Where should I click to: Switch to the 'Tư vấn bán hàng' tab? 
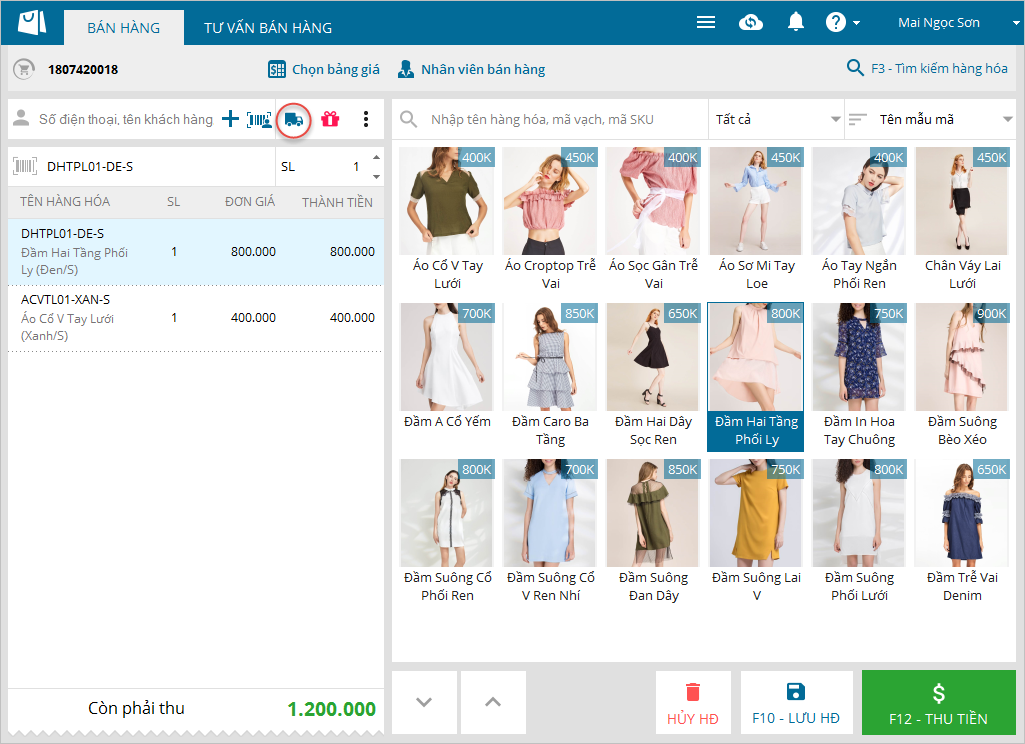click(268, 28)
